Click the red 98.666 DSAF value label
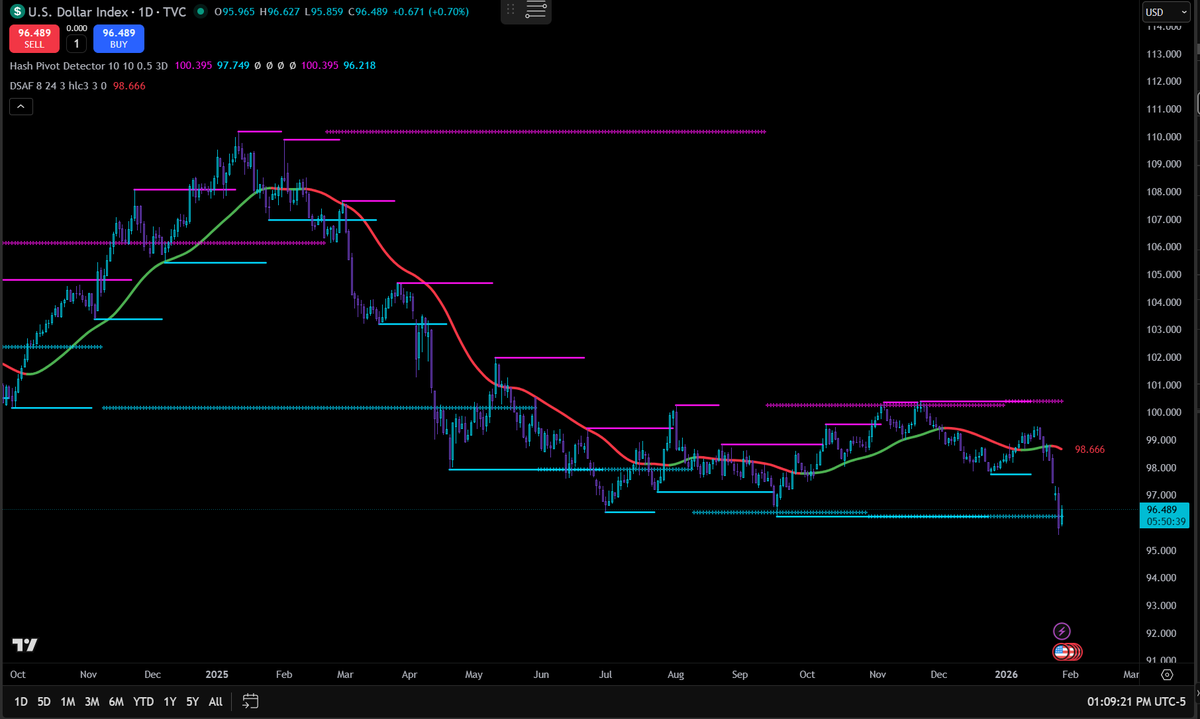The image size is (1200, 719). 1089,450
